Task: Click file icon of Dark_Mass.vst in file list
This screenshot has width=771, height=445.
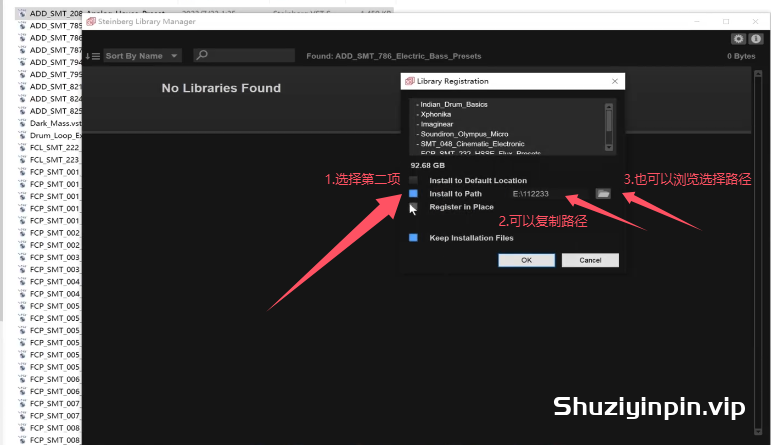Action: pos(22,123)
